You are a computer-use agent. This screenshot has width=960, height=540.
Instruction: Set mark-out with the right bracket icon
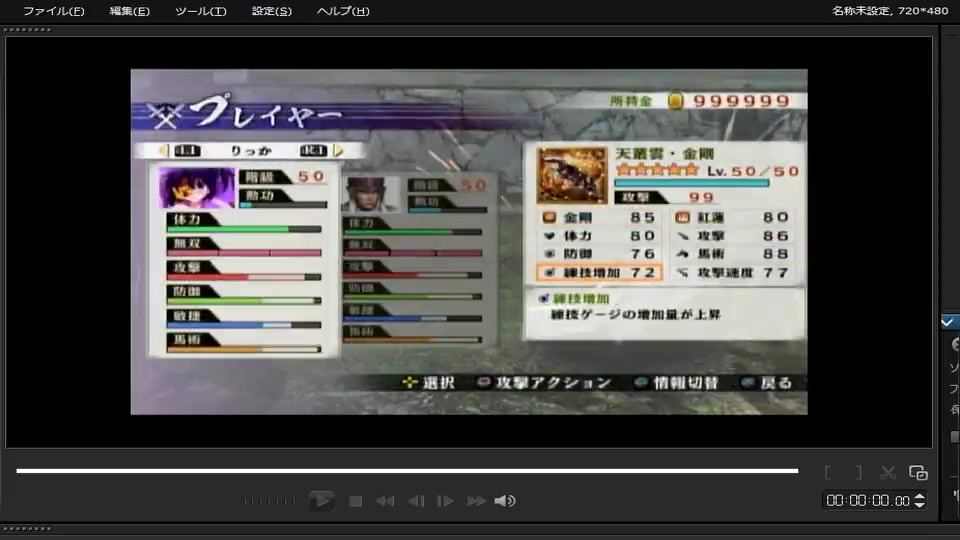coord(859,473)
